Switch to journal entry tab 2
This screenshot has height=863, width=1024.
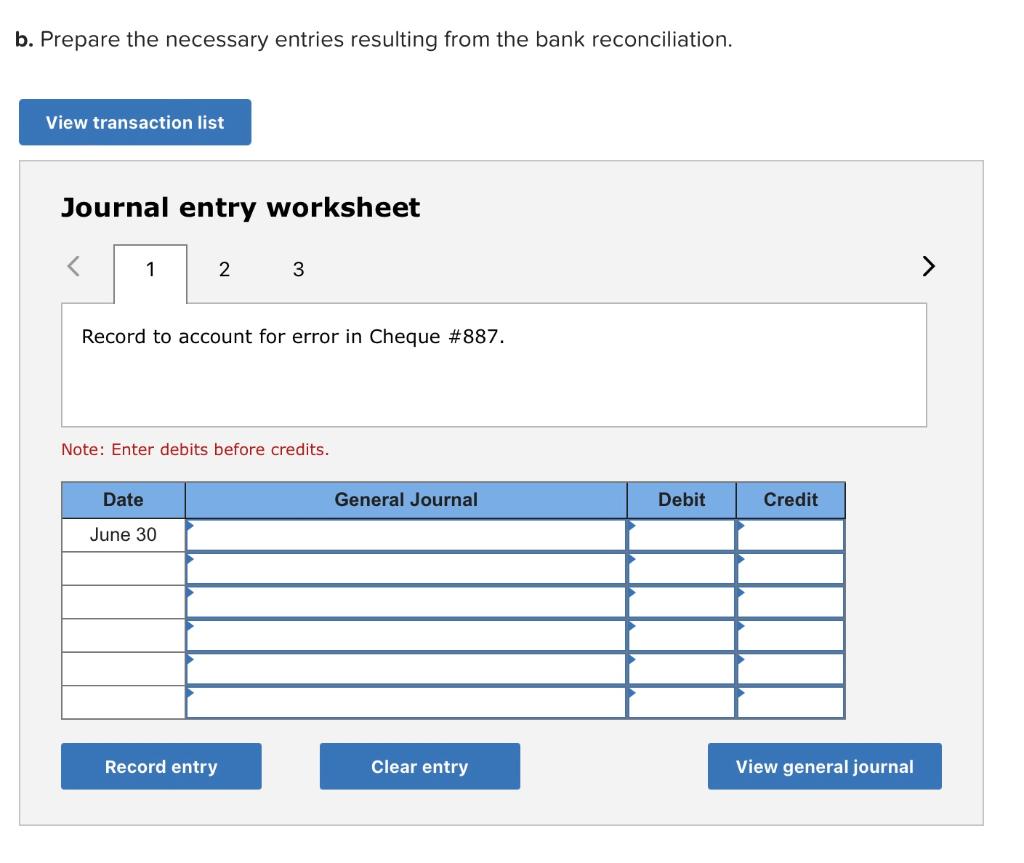pos(224,269)
